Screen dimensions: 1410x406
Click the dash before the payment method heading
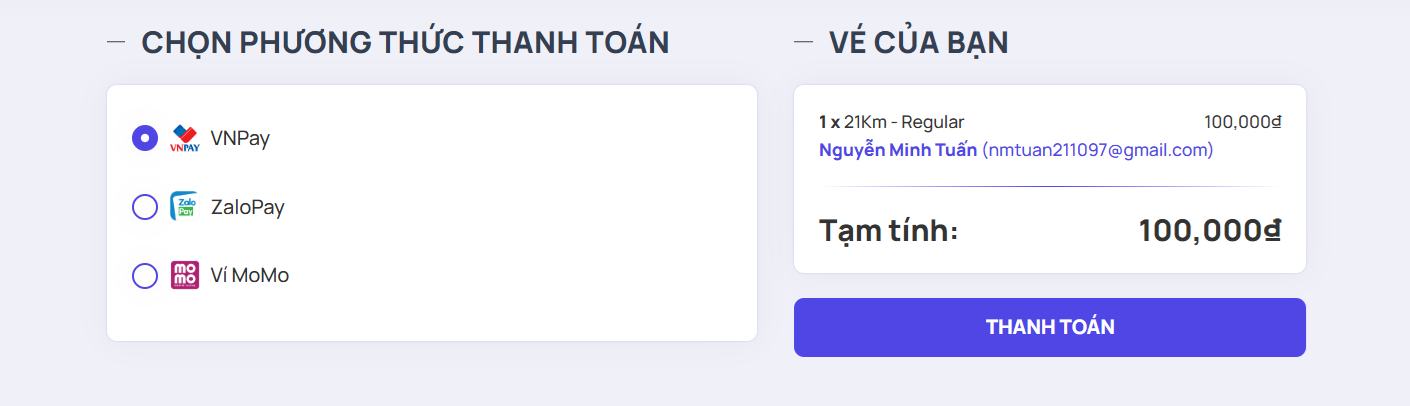116,42
